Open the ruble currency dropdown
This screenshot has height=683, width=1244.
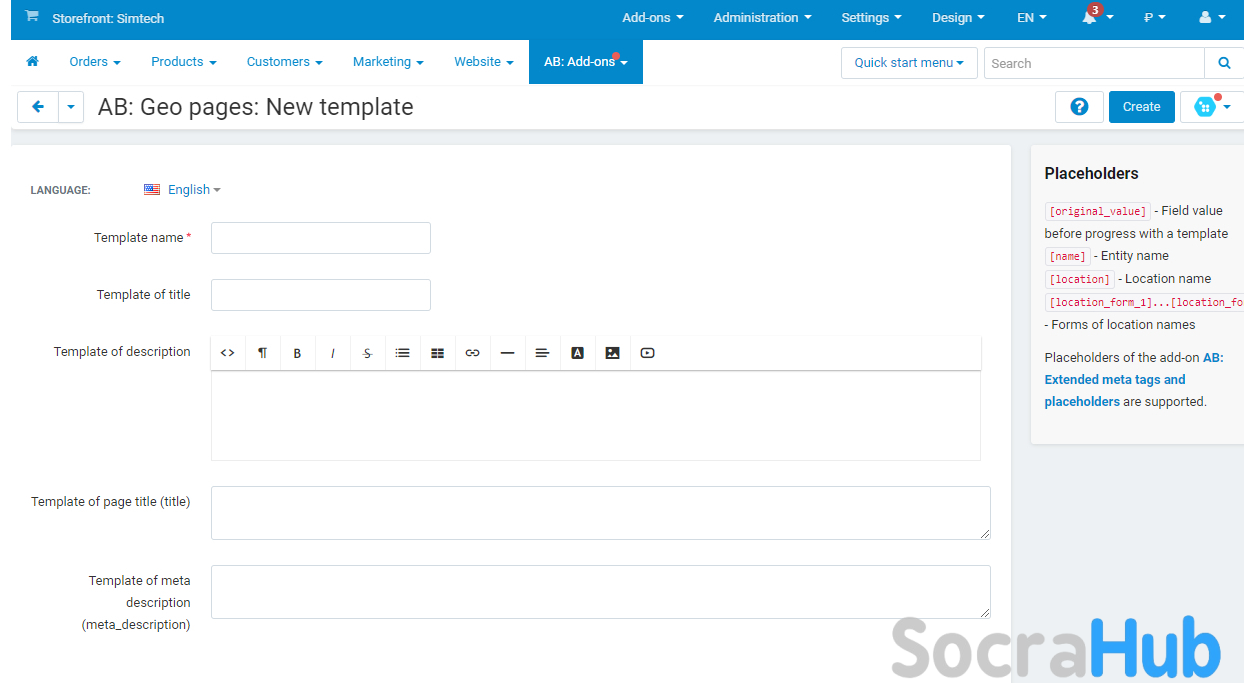pos(1155,18)
